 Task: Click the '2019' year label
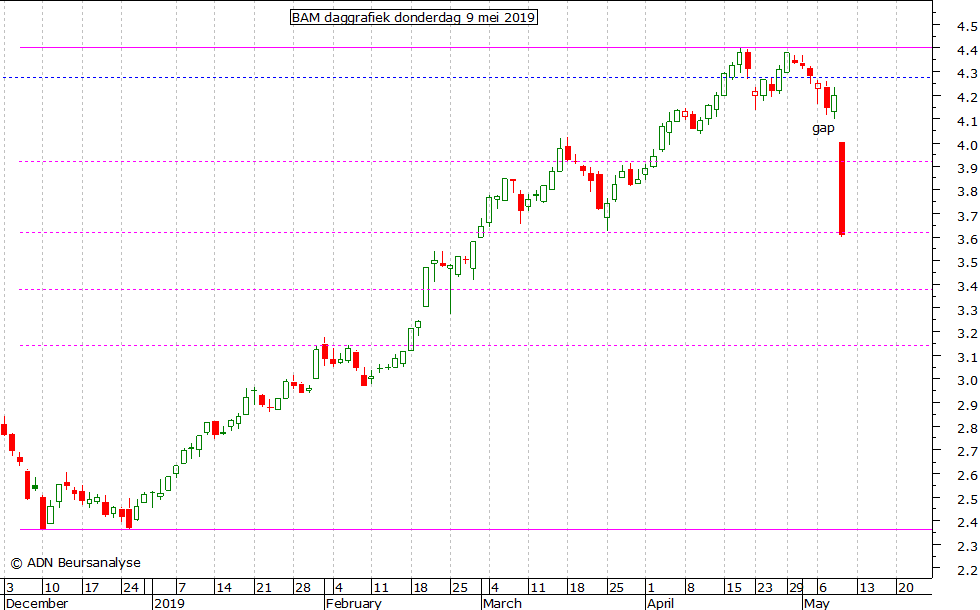point(169,603)
